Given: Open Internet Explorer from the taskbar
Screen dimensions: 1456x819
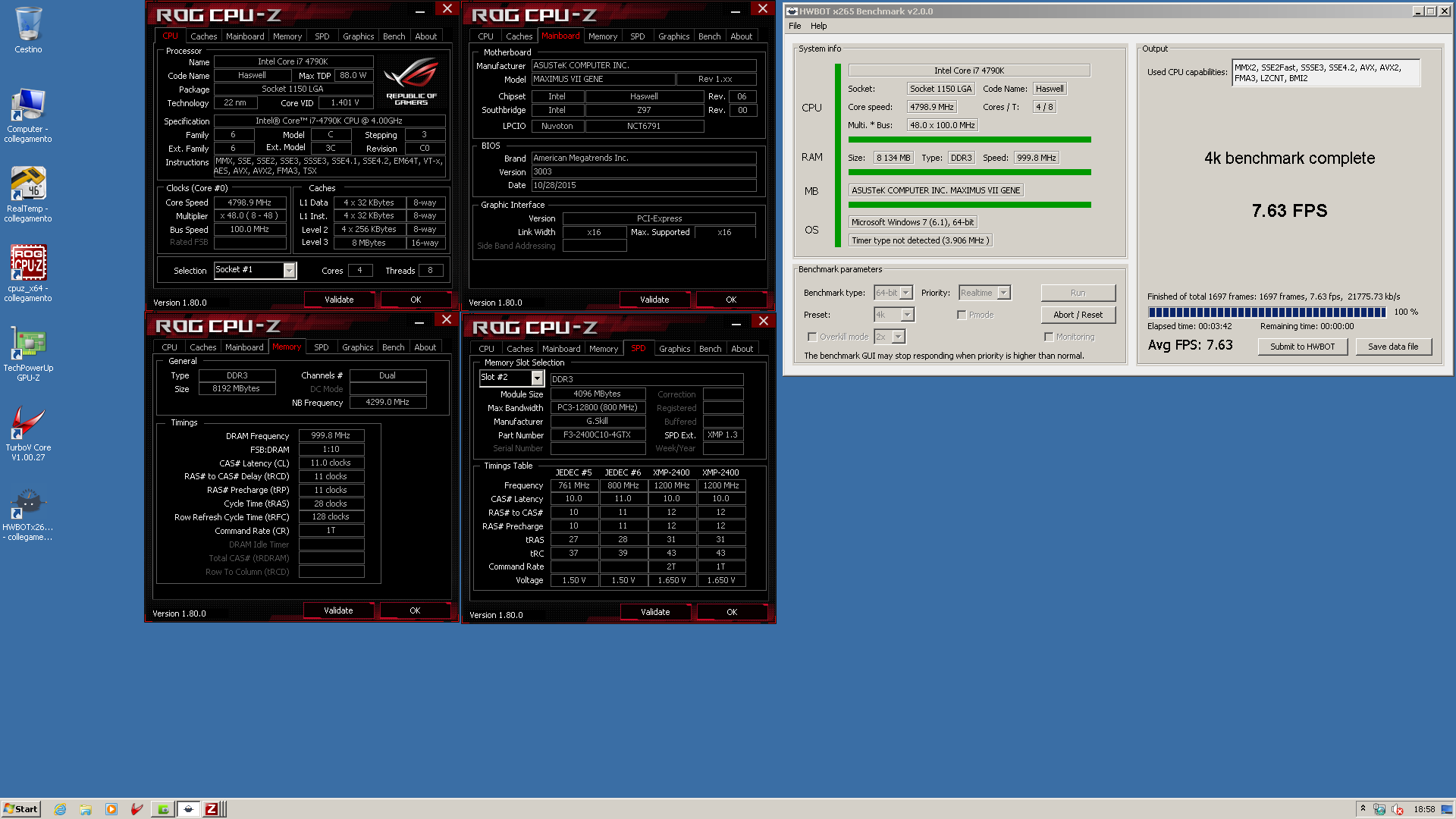Looking at the screenshot, I should [60, 809].
